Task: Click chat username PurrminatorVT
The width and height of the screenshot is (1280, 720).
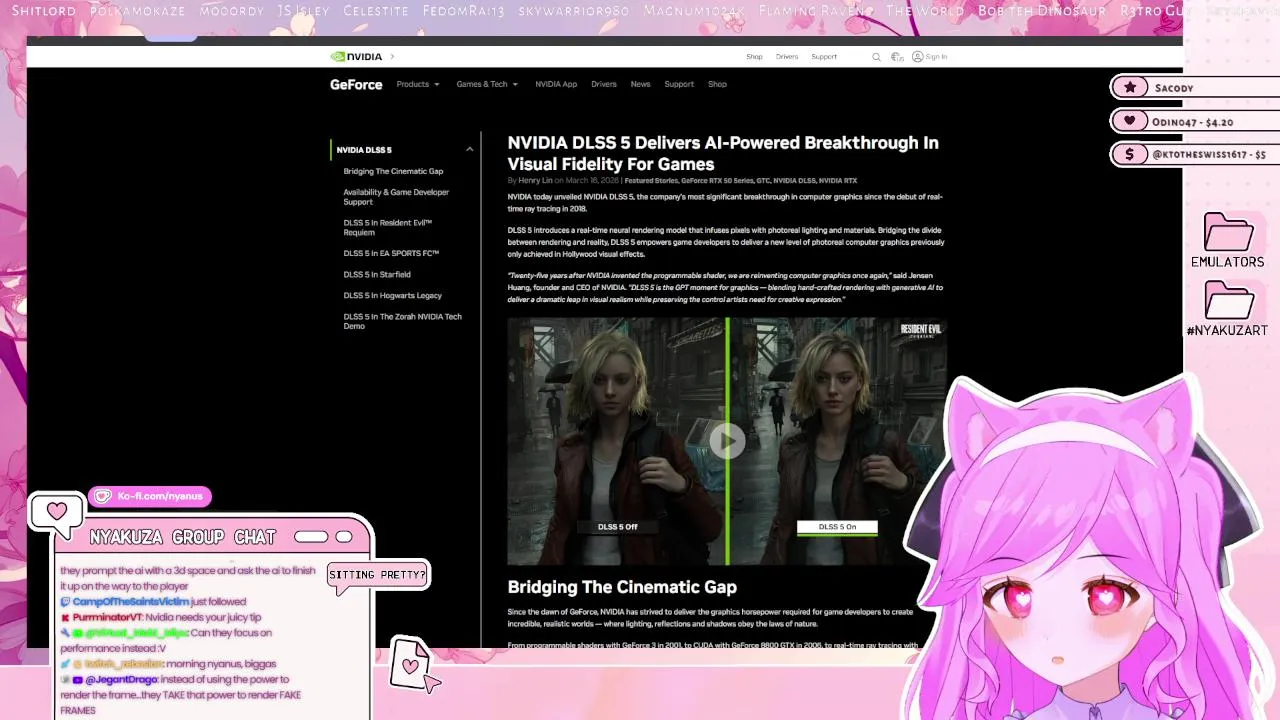Action: point(107,618)
